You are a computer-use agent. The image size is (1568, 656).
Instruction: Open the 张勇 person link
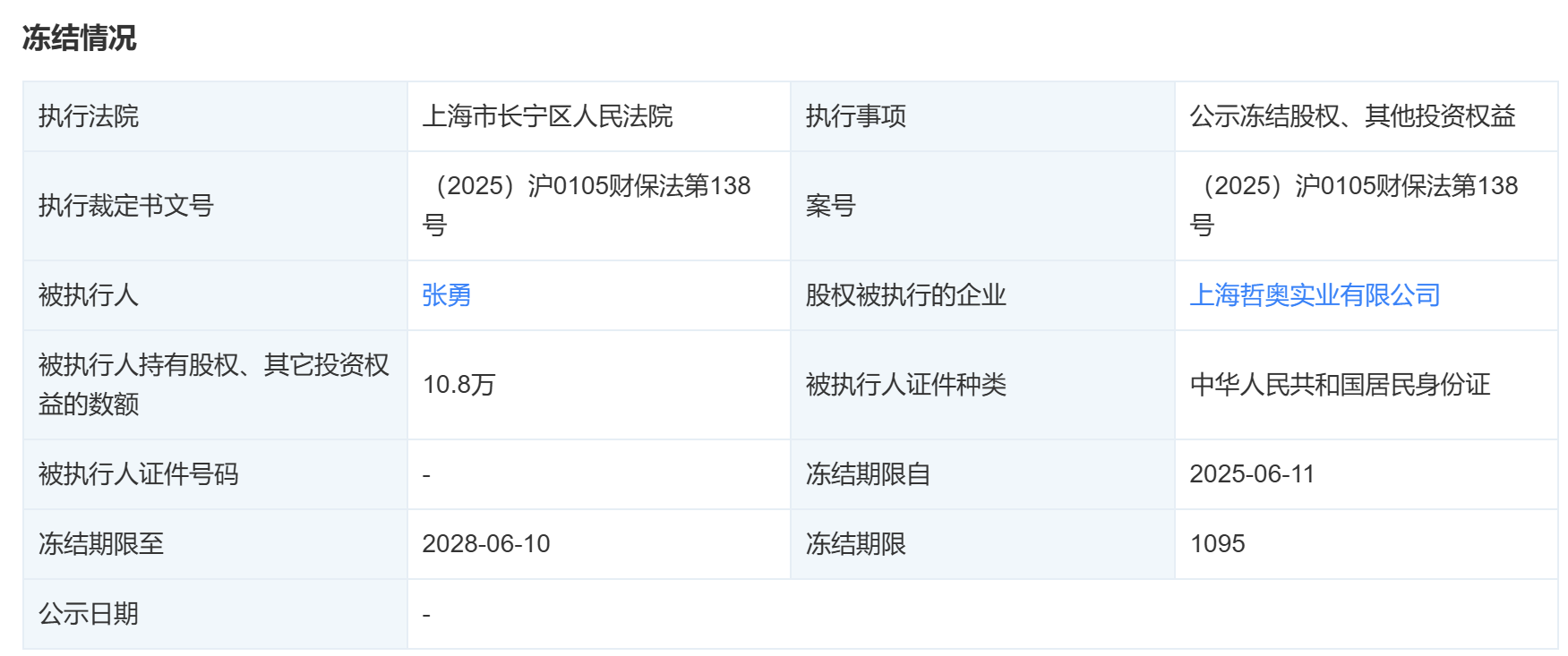point(446,294)
